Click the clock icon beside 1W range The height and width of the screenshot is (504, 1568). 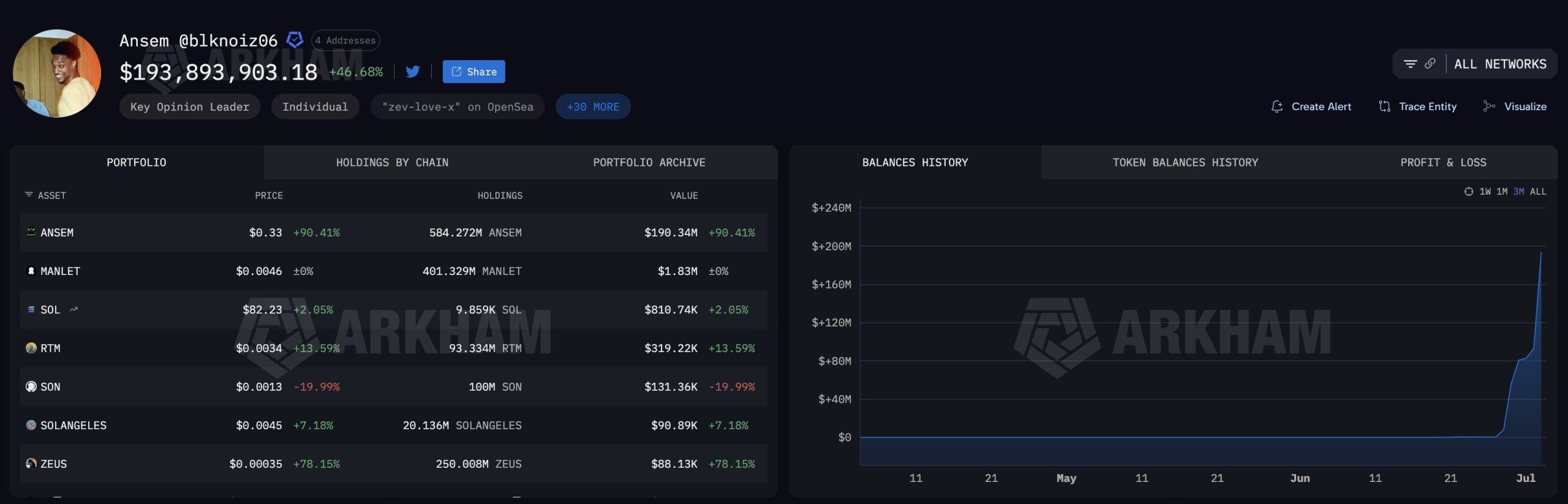pyautogui.click(x=1468, y=192)
